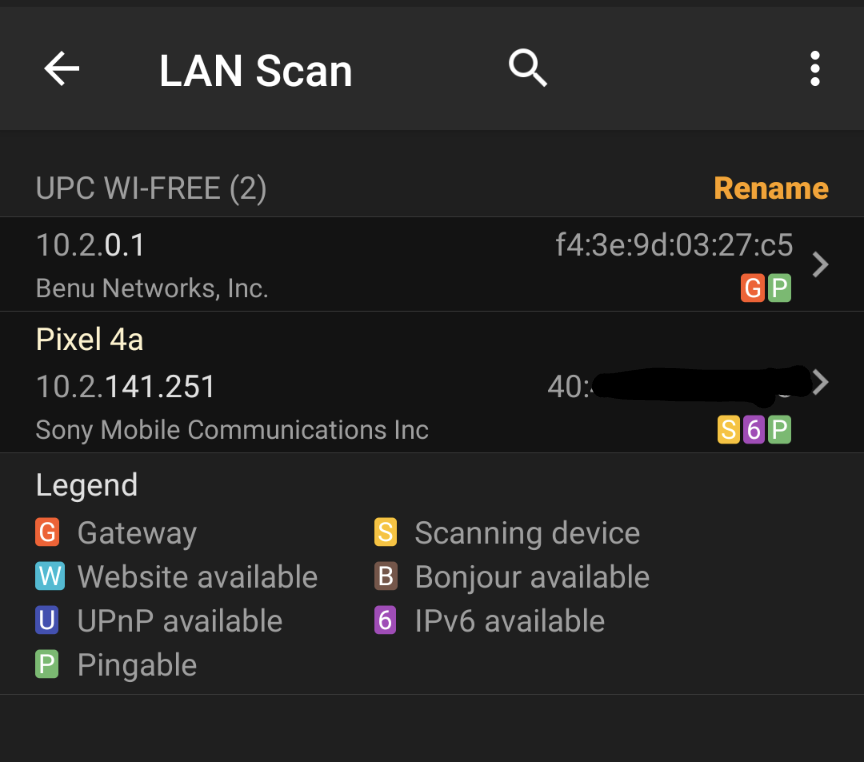Viewport: 864px width, 762px height.
Task: Click the Pingable badge on Pixel 4a row
Action: pyautogui.click(x=779, y=429)
